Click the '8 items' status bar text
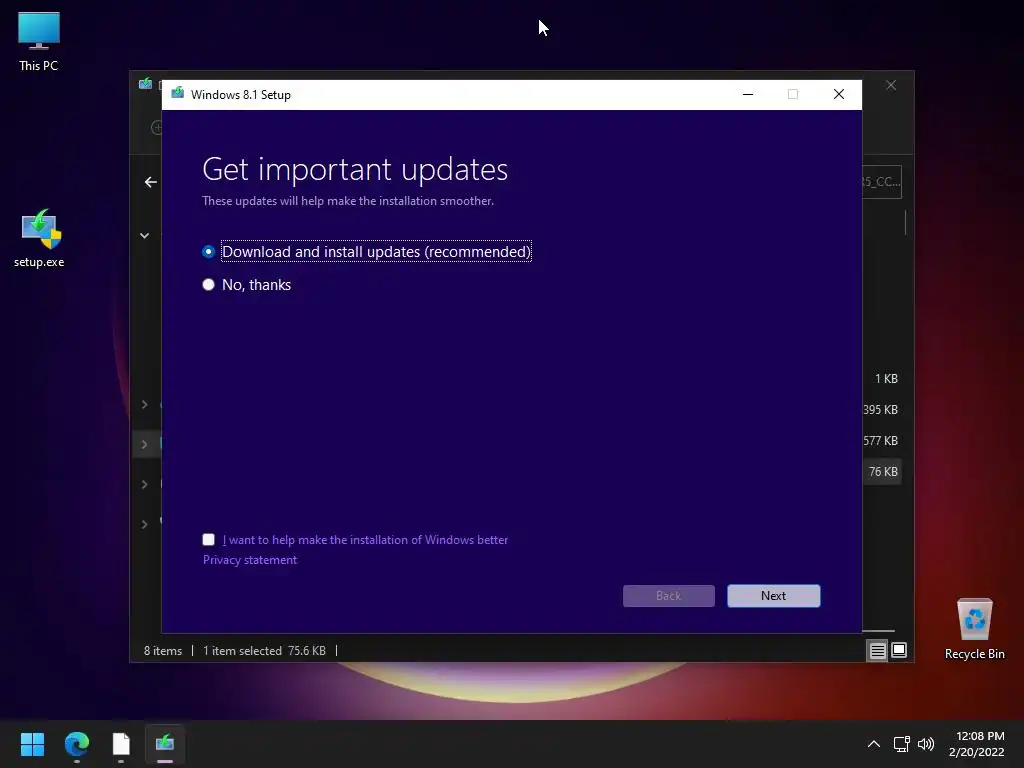The height and width of the screenshot is (768, 1024). pyautogui.click(x=163, y=650)
